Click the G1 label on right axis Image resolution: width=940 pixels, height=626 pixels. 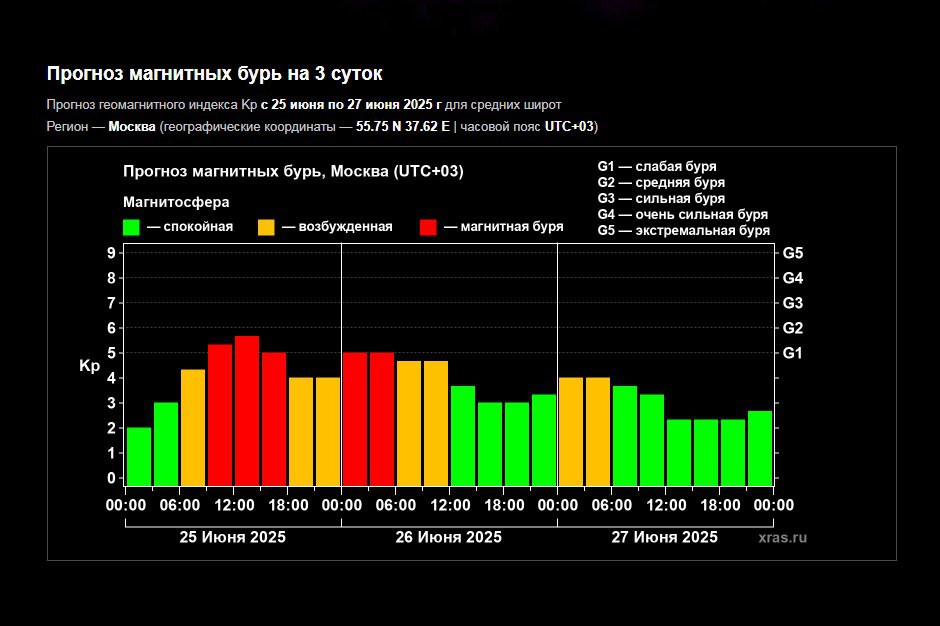[793, 353]
